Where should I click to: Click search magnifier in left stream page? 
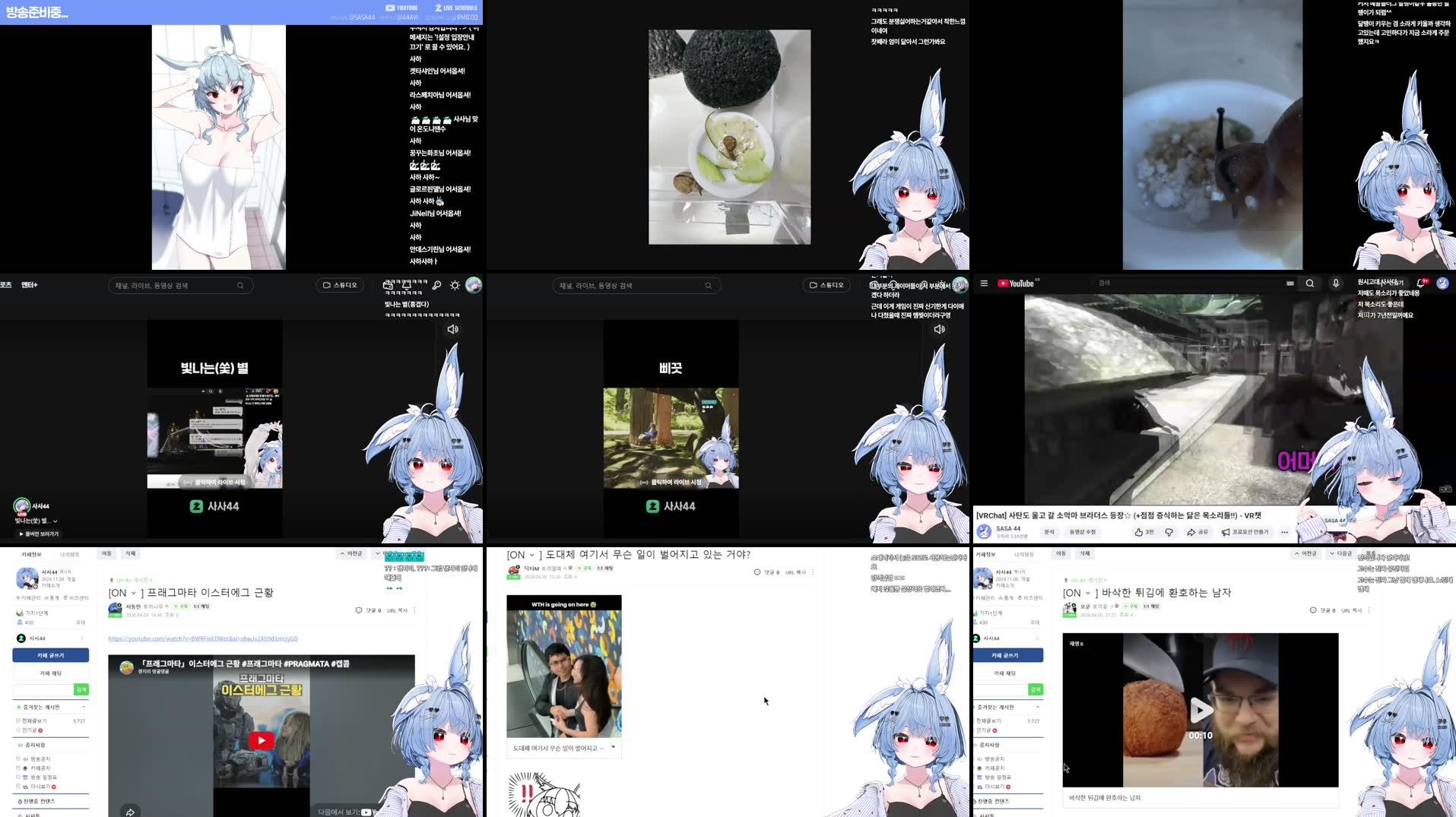coord(240,286)
